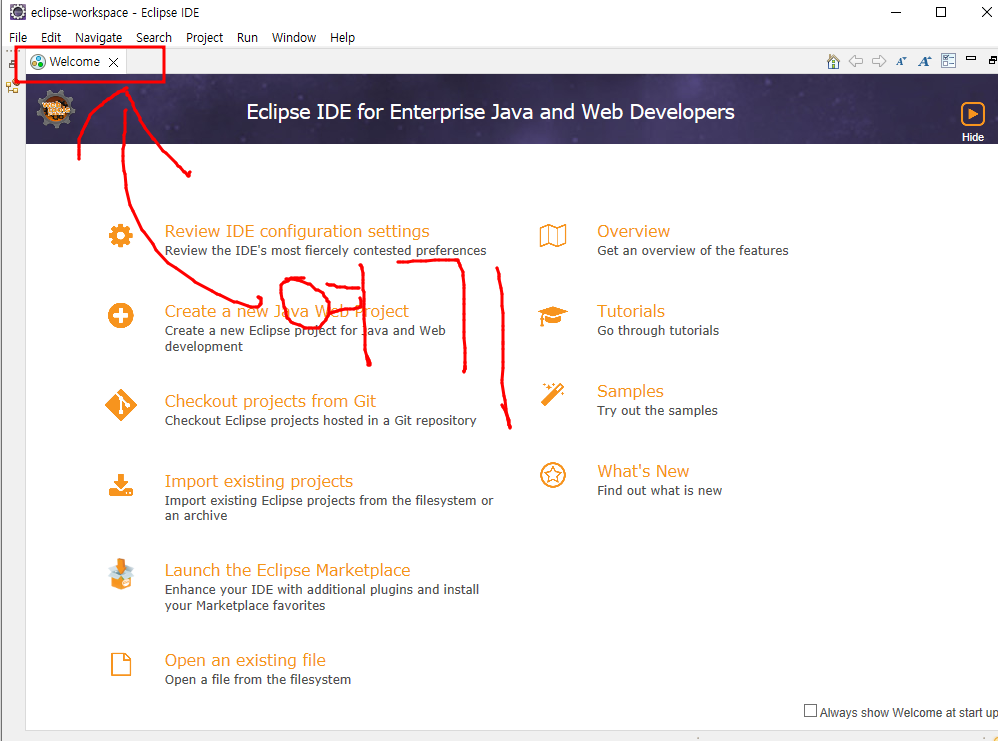
Task: Click text 'Go through tutorials'
Action: (x=658, y=330)
